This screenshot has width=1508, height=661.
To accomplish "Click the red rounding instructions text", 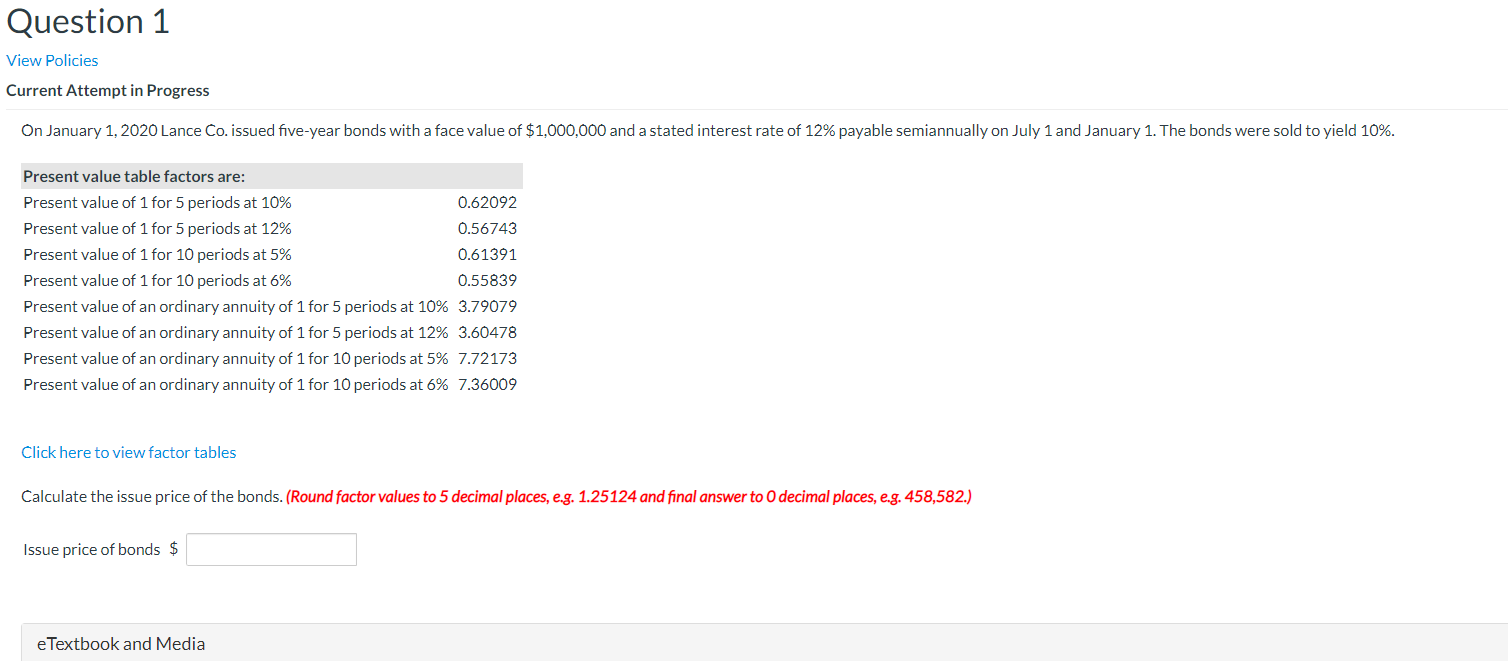I will coord(631,496).
